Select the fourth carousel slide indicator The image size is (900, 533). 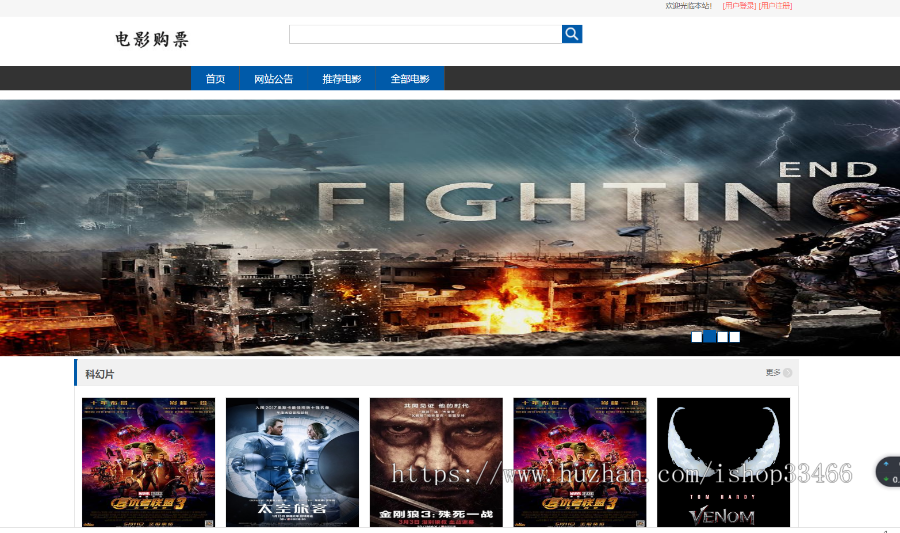(735, 337)
